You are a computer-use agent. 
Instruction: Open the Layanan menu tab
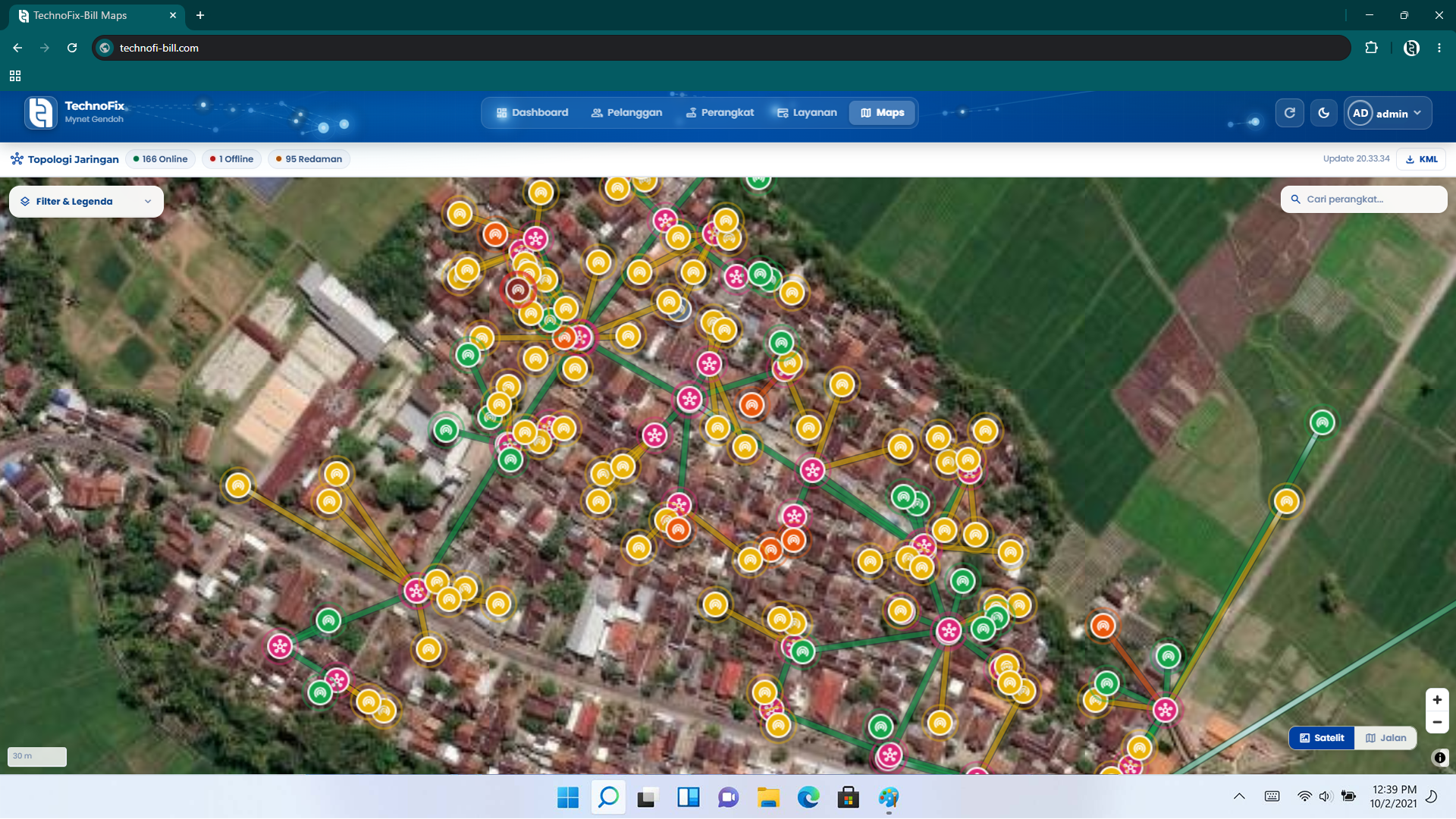tap(807, 113)
